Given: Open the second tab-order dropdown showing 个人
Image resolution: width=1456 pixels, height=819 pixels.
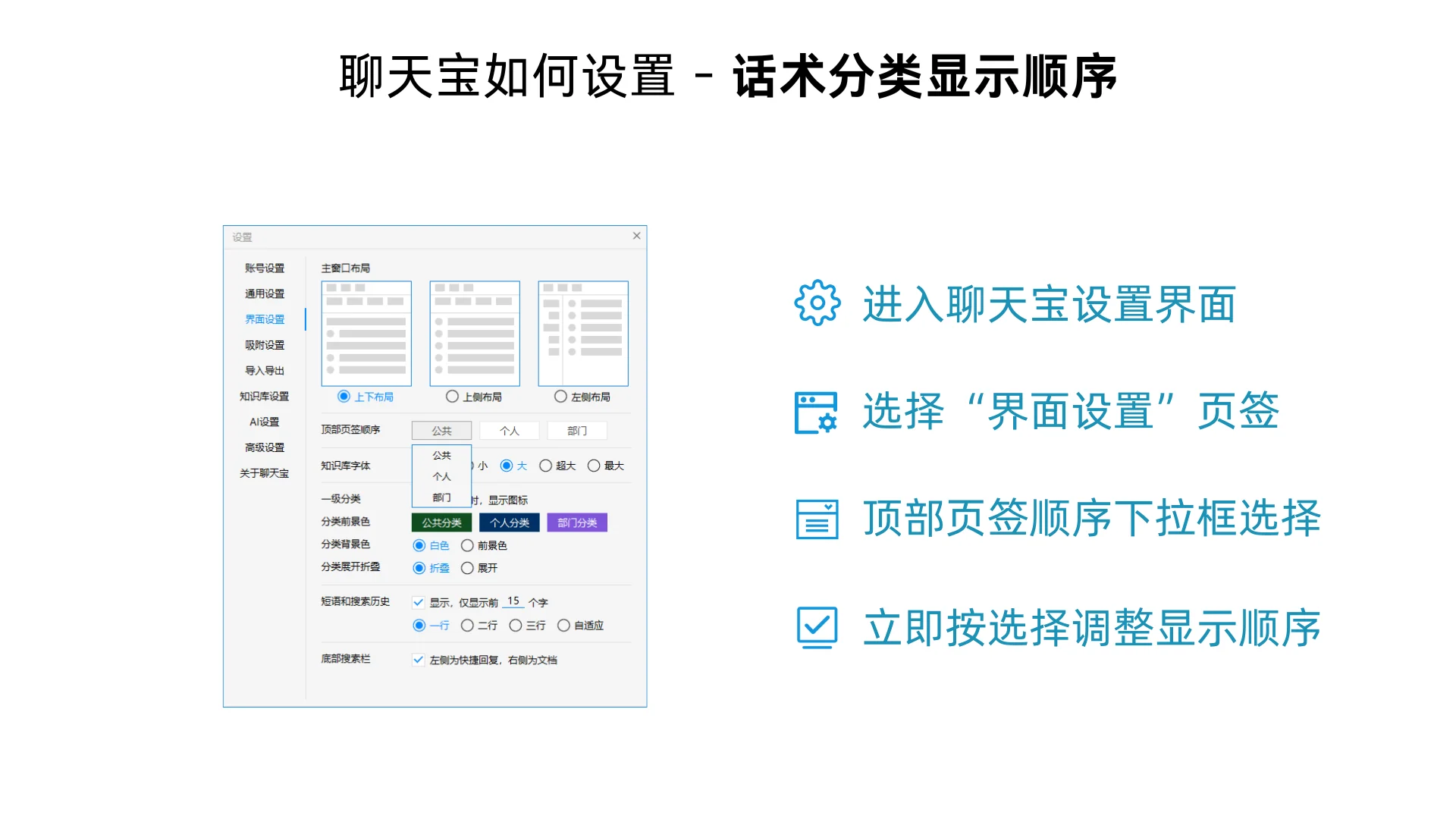Looking at the screenshot, I should (510, 431).
